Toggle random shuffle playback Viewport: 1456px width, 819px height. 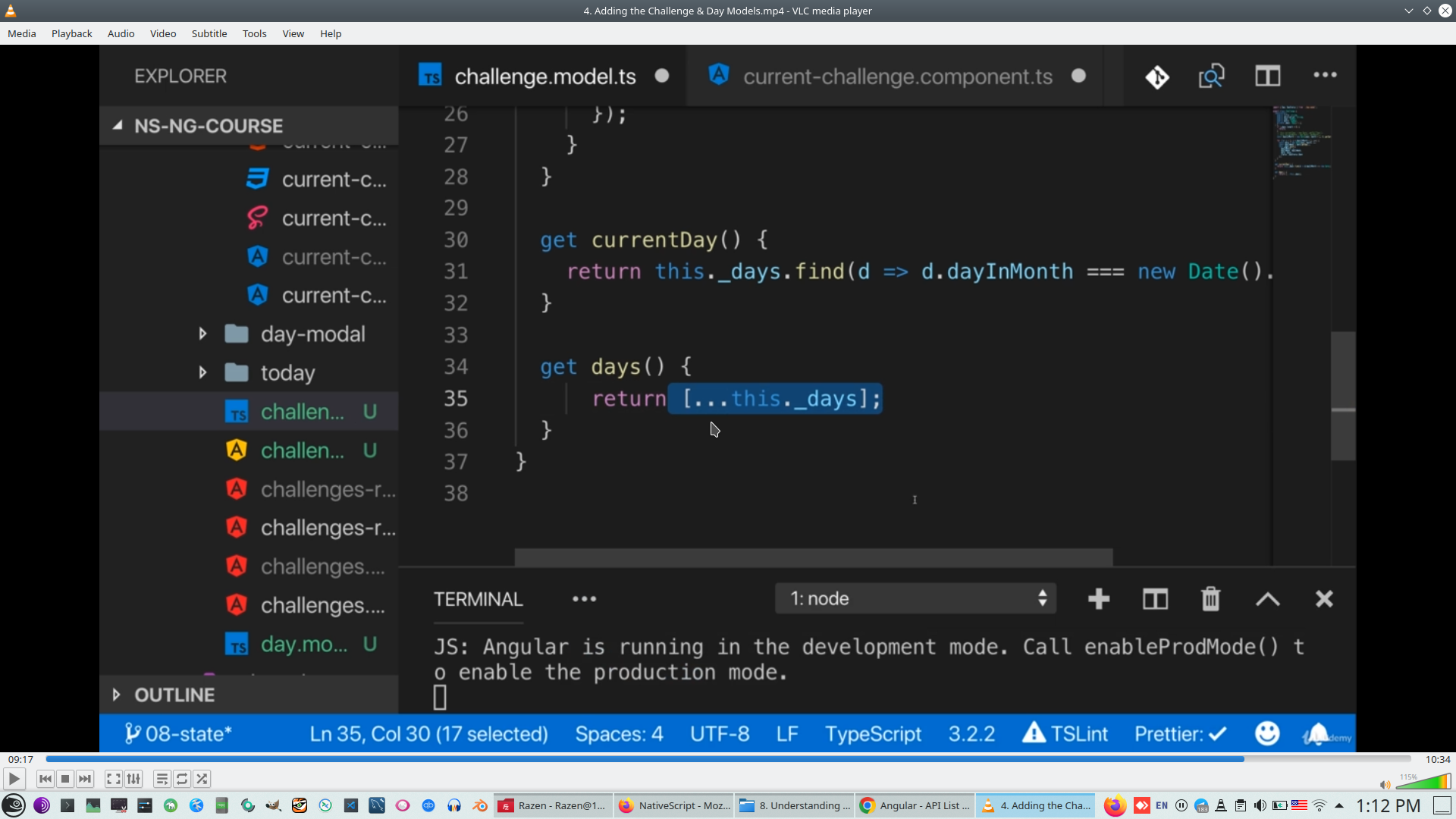(x=202, y=779)
